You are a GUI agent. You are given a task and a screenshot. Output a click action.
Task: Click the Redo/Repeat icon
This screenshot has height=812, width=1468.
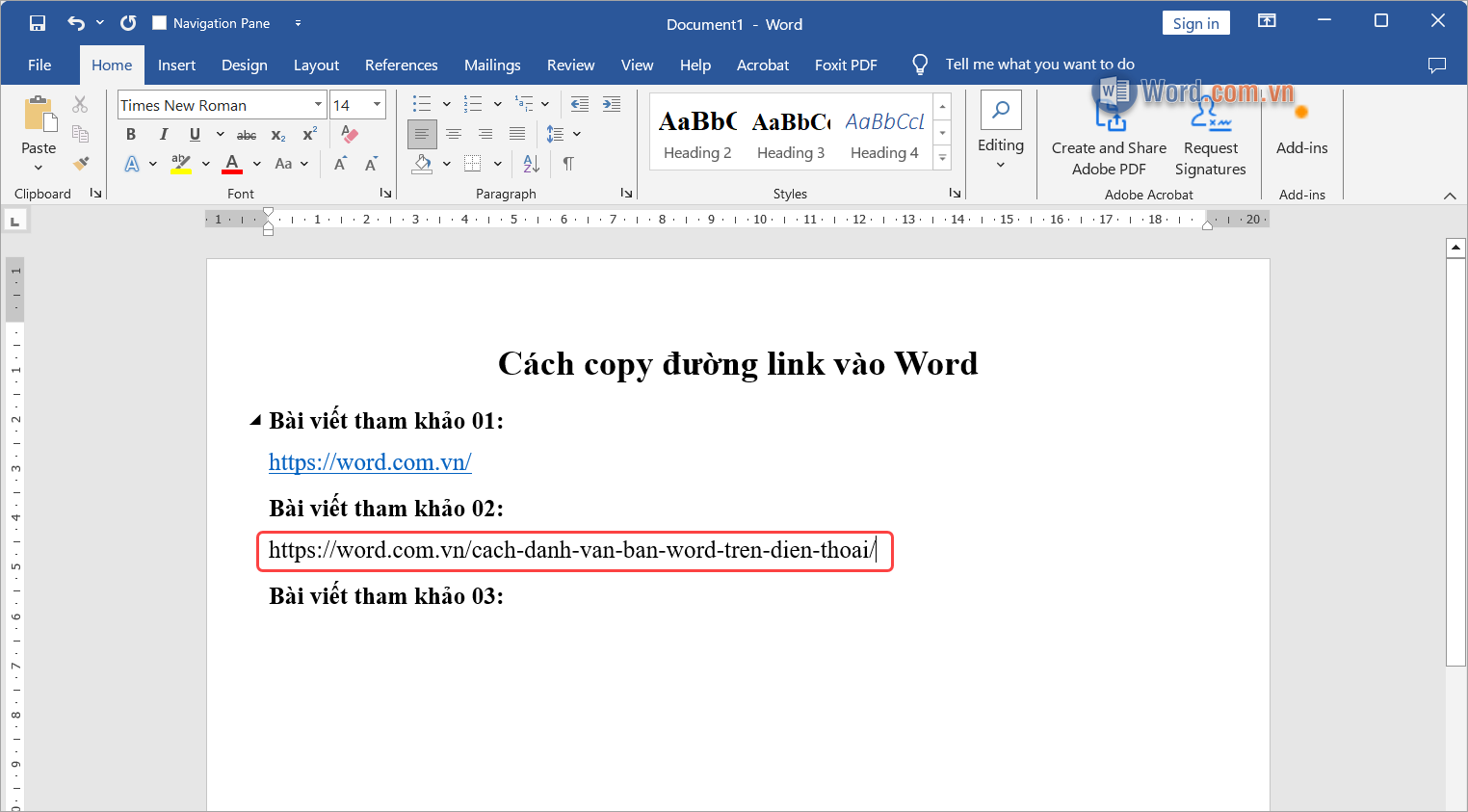pos(128,23)
